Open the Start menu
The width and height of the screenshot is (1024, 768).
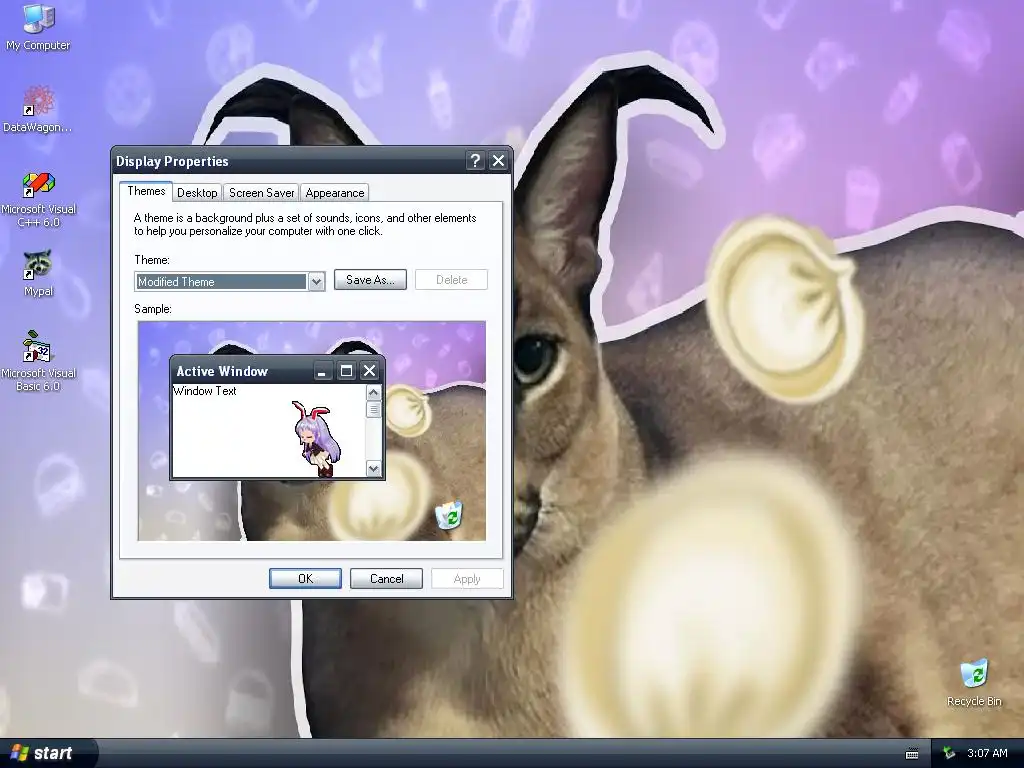[47, 753]
